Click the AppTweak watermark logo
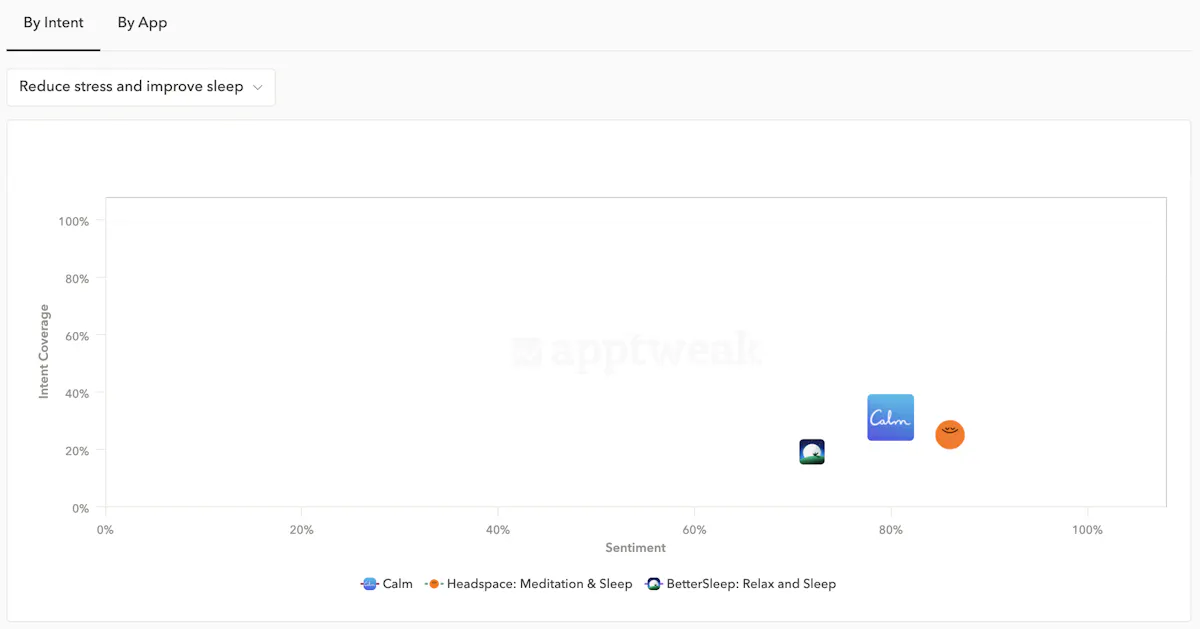 tap(636, 351)
